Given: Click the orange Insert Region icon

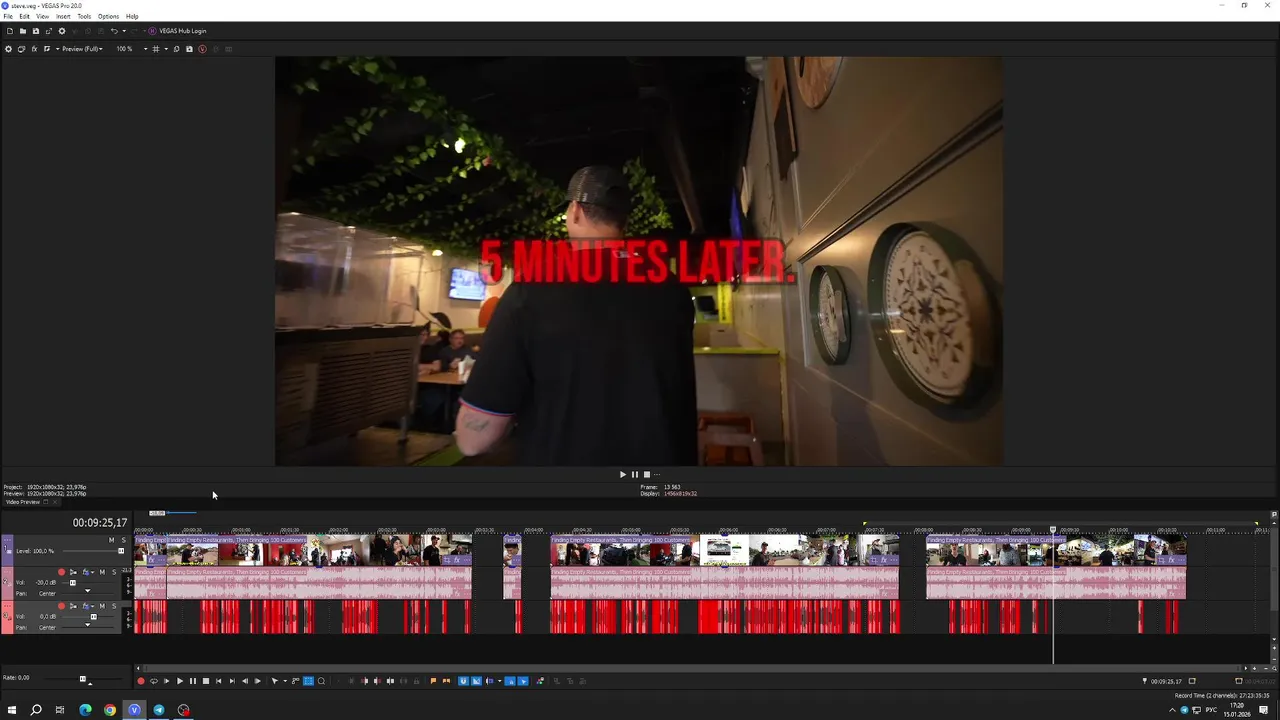Looking at the screenshot, I should (x=446, y=681).
